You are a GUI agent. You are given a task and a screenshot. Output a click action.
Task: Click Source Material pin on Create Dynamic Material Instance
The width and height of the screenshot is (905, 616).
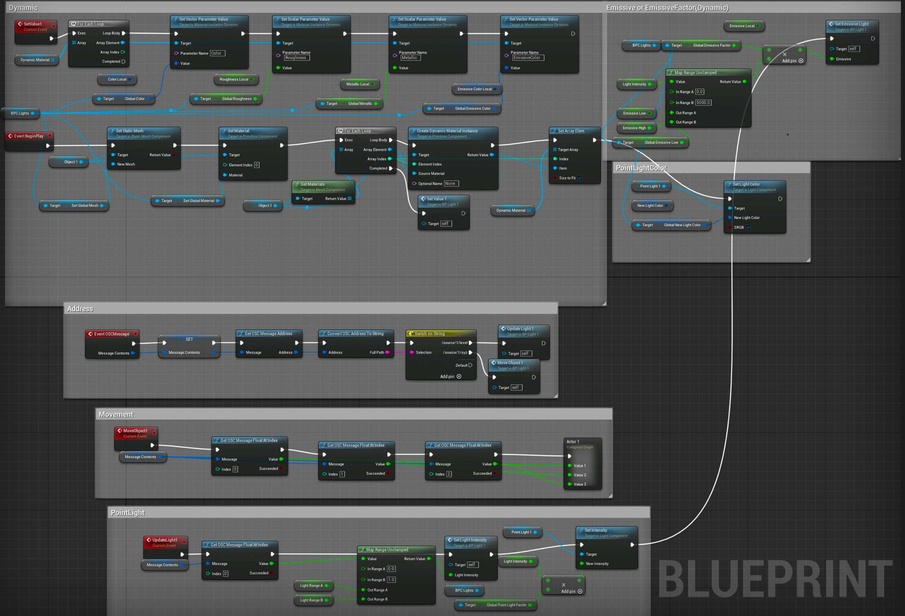coord(414,173)
